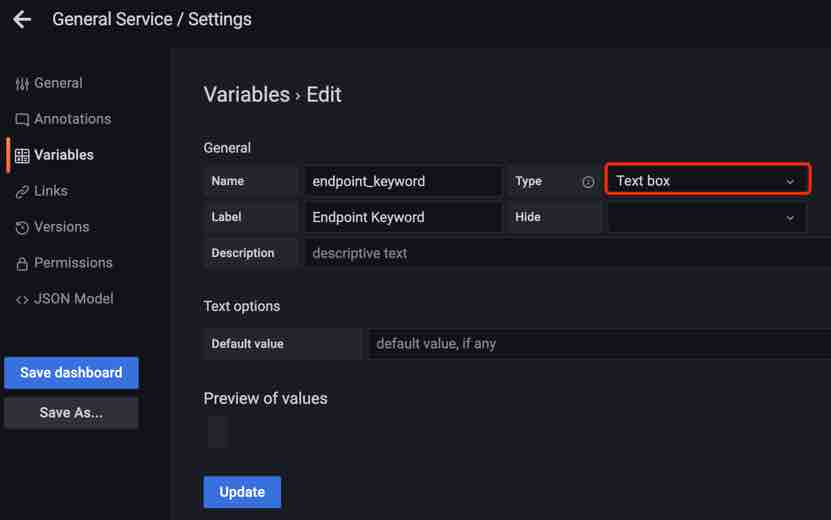Click the Name field containing endpoint_keyword
831x520 pixels.
coord(402,181)
